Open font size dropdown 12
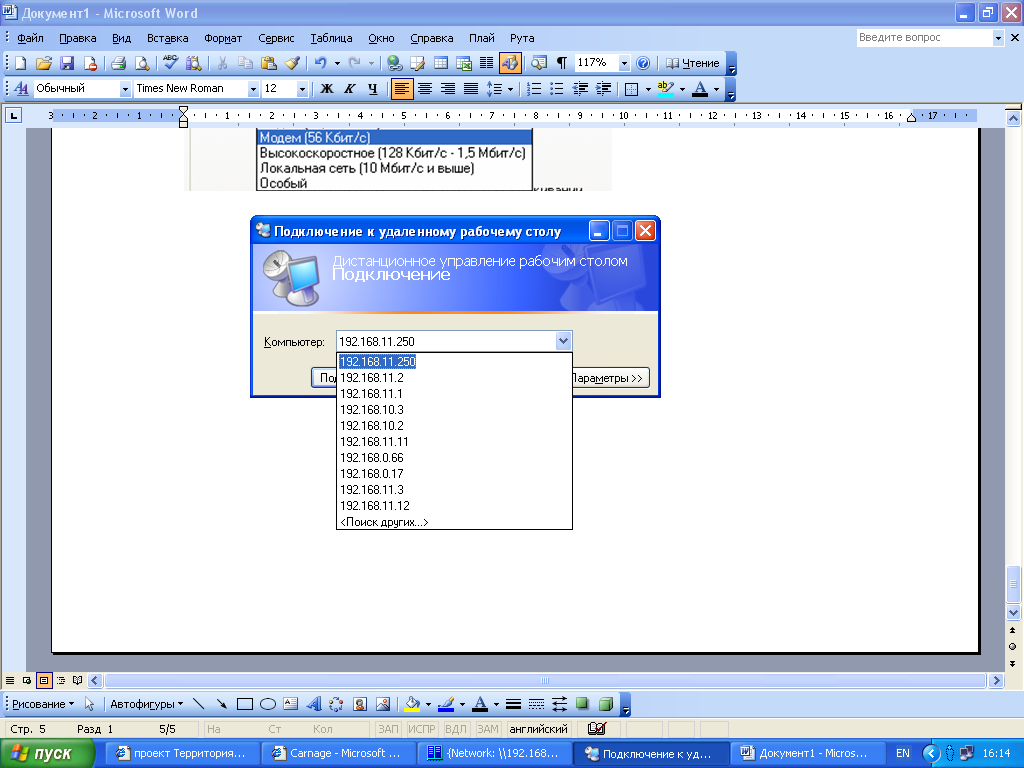This screenshot has height=768, width=1024. [x=302, y=89]
